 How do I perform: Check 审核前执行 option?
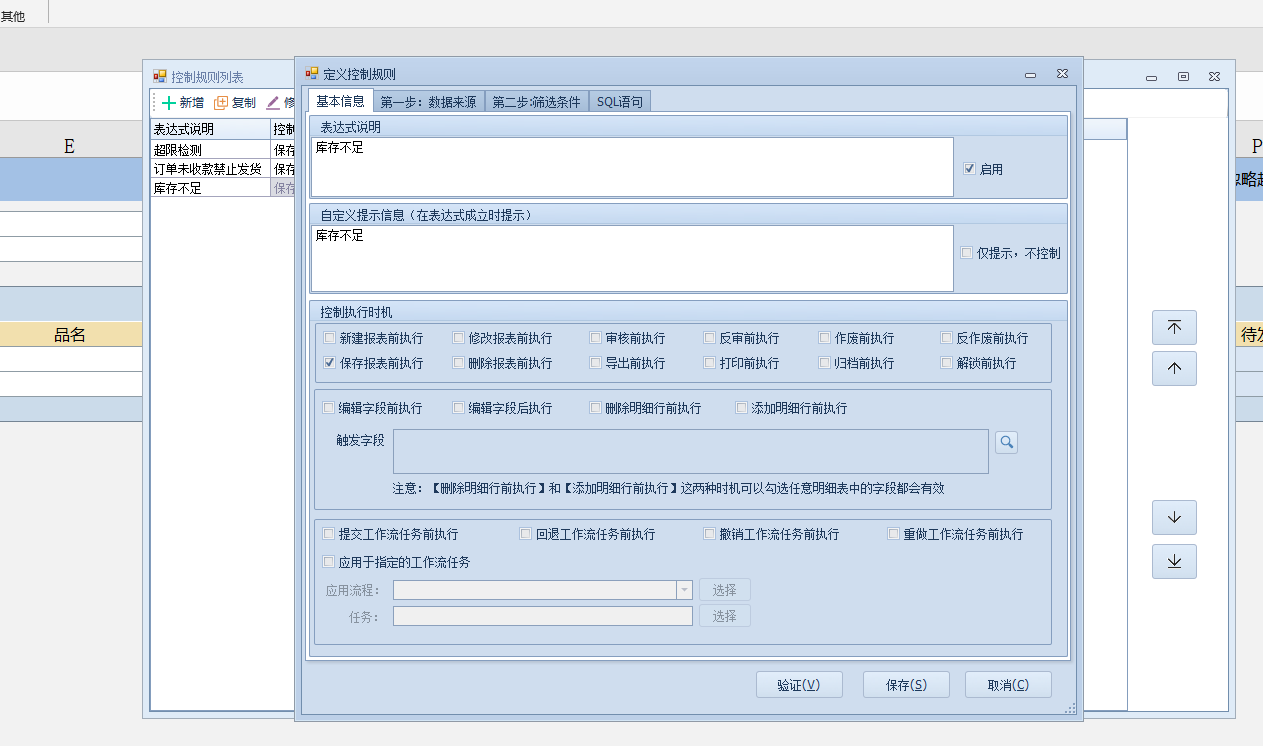coord(596,338)
